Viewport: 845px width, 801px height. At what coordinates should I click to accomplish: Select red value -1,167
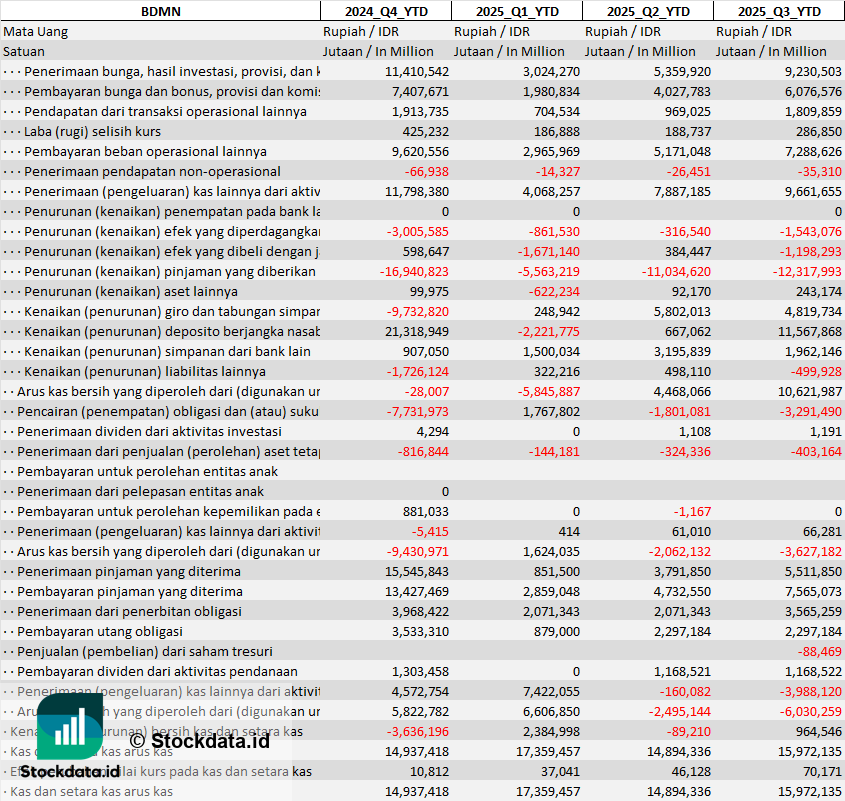[x=692, y=510]
